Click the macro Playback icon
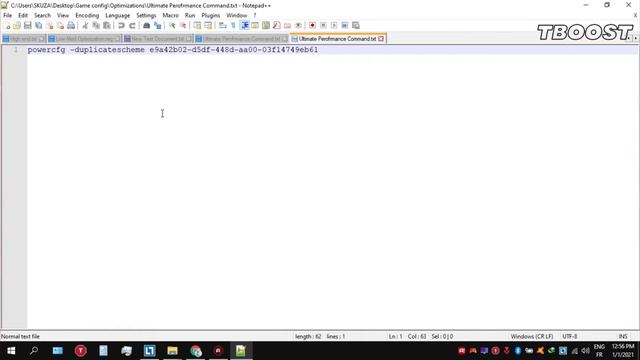Image resolution: width=640 pixels, height=360 pixels. (x=334, y=25)
